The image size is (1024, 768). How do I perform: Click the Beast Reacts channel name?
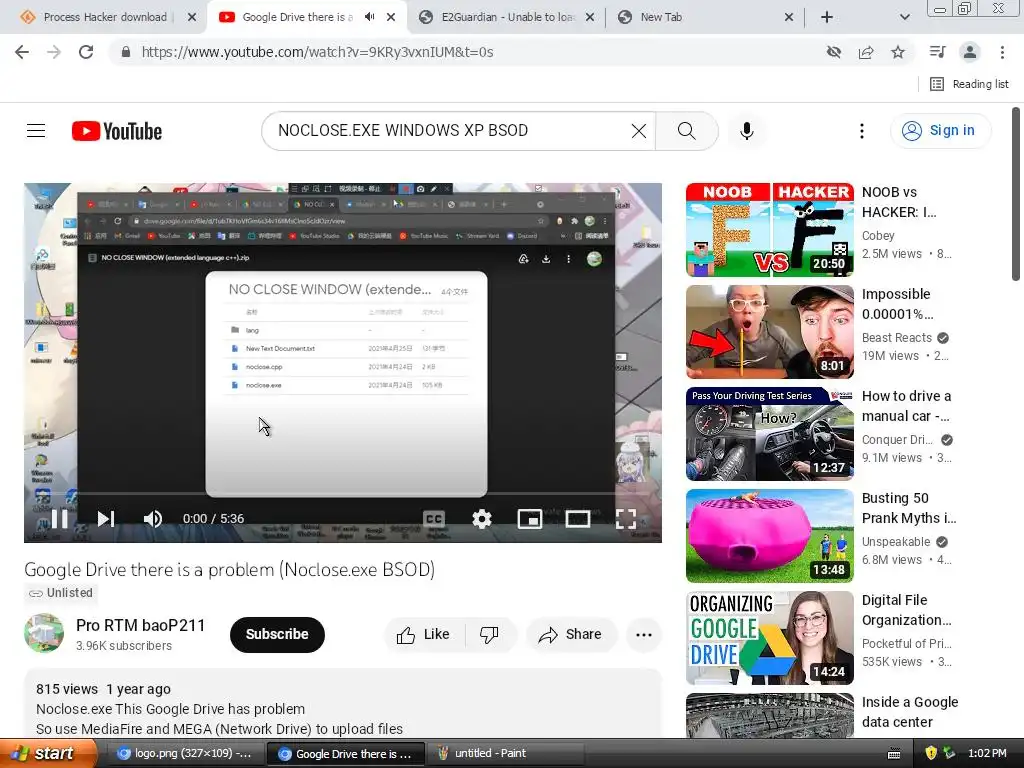click(x=897, y=338)
